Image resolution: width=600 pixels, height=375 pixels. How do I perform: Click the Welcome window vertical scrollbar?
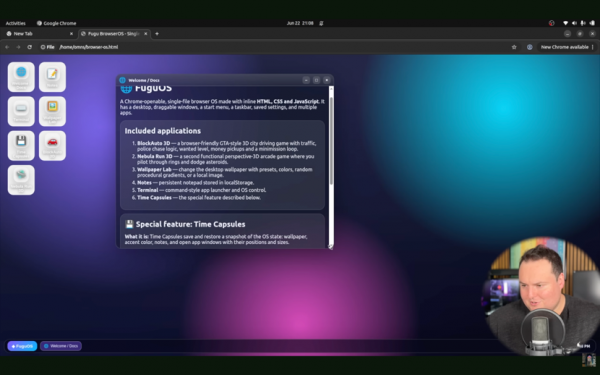(331, 140)
